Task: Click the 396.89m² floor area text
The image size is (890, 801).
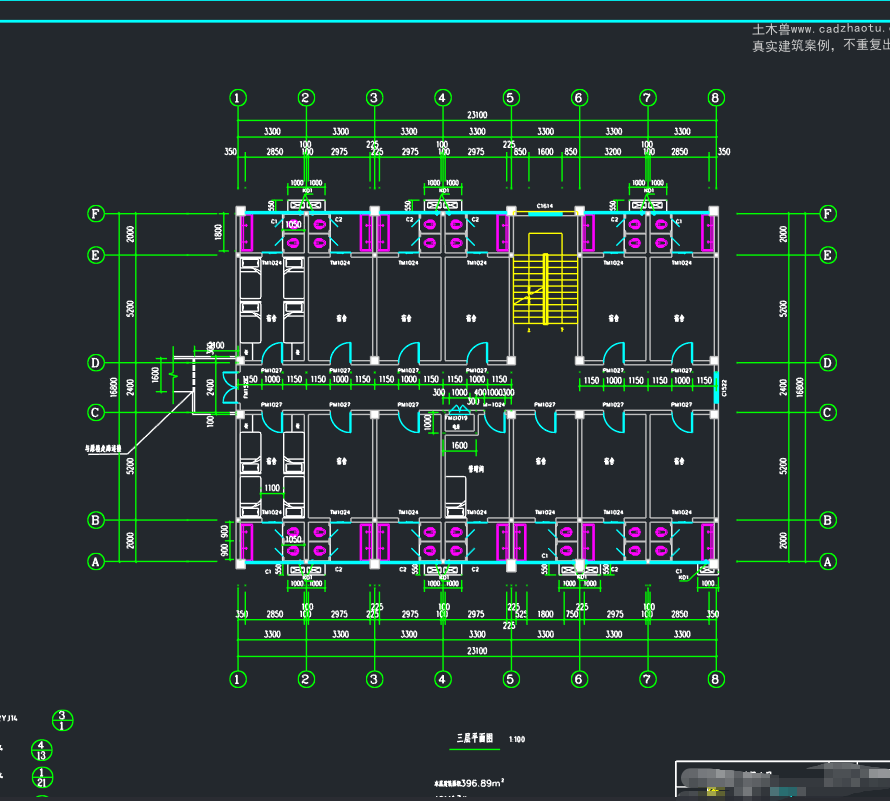Action: coord(482,783)
